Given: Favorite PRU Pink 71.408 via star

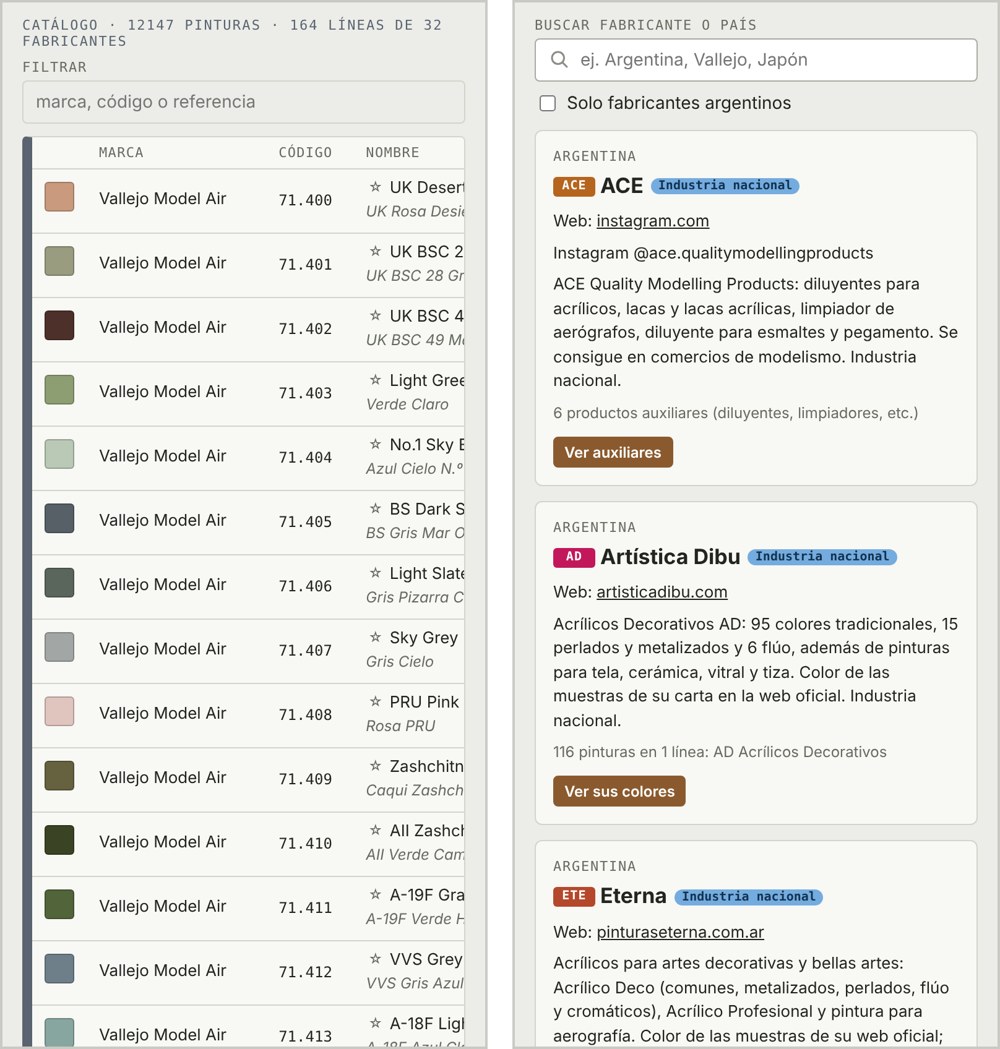Looking at the screenshot, I should point(375,701).
